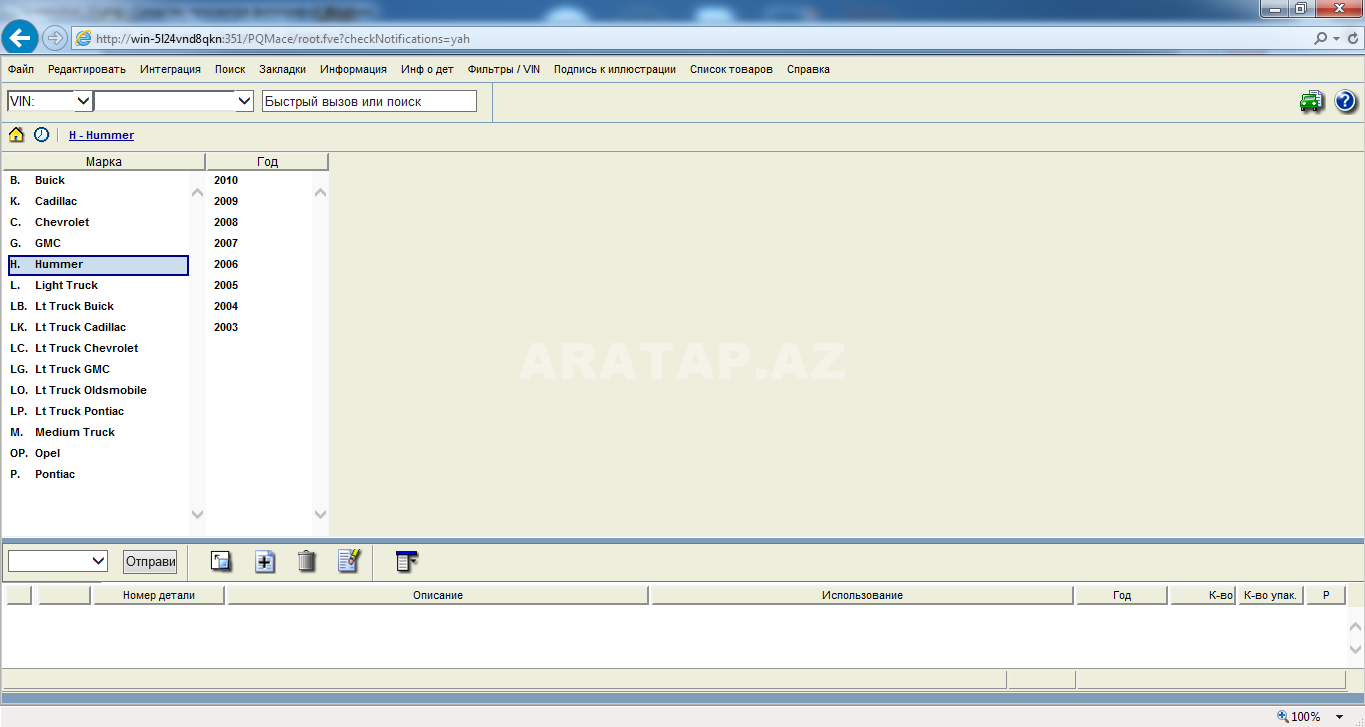
Task: Select Light Truck in the Марка list
Action: coord(98,285)
